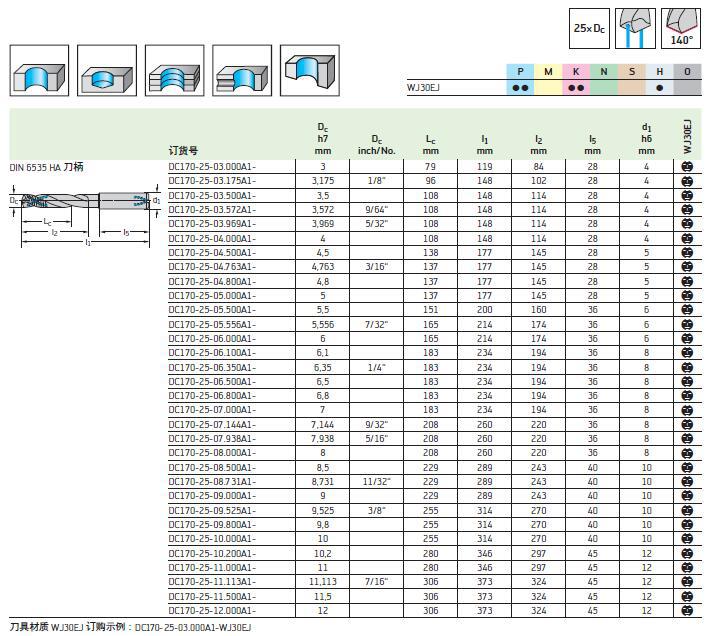Image resolution: width=711 pixels, height=636 pixels.
Task: Click the stock icon for DC170-25-11.000A1-
Action: point(687,568)
